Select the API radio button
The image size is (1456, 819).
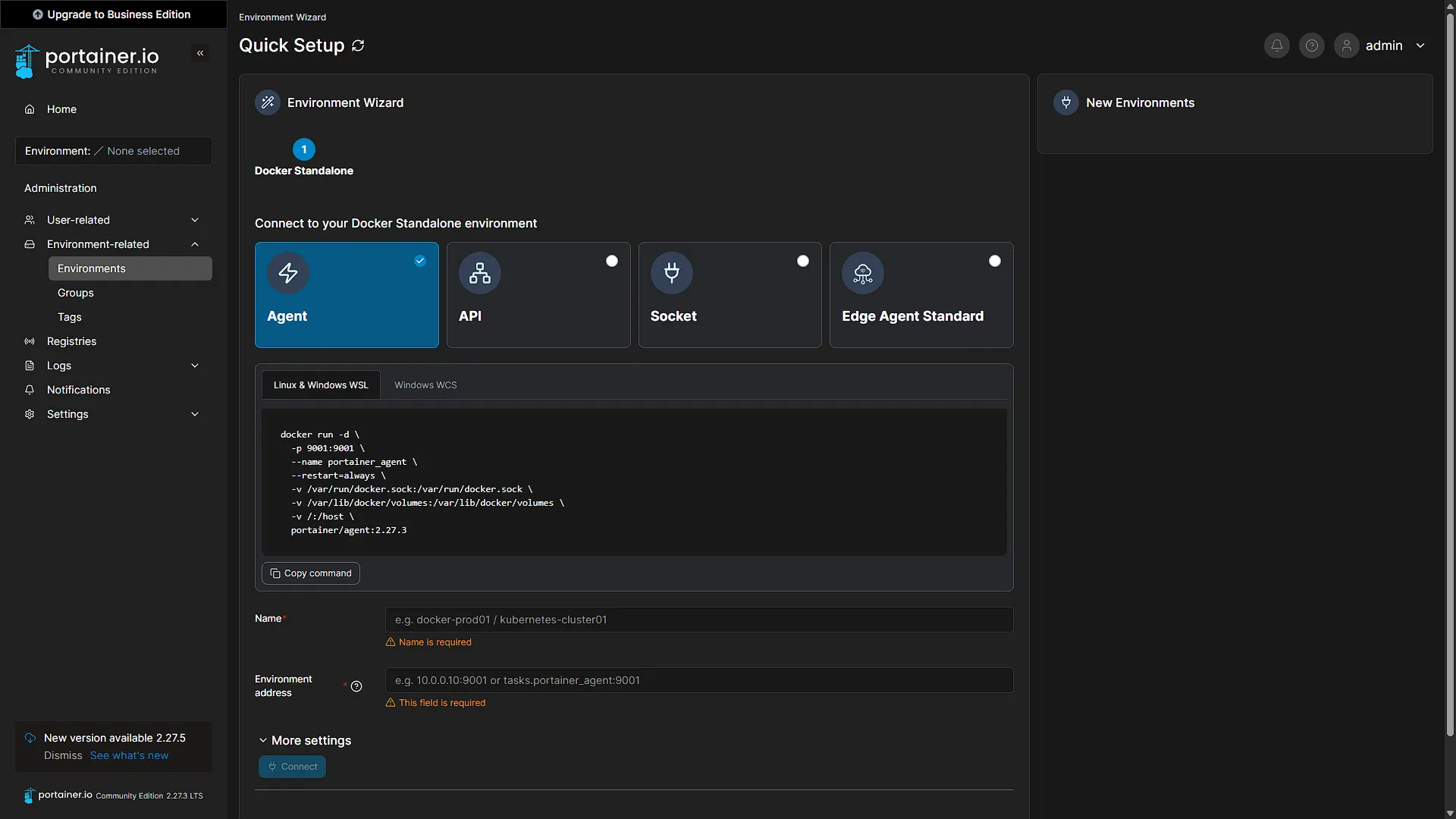pos(612,261)
